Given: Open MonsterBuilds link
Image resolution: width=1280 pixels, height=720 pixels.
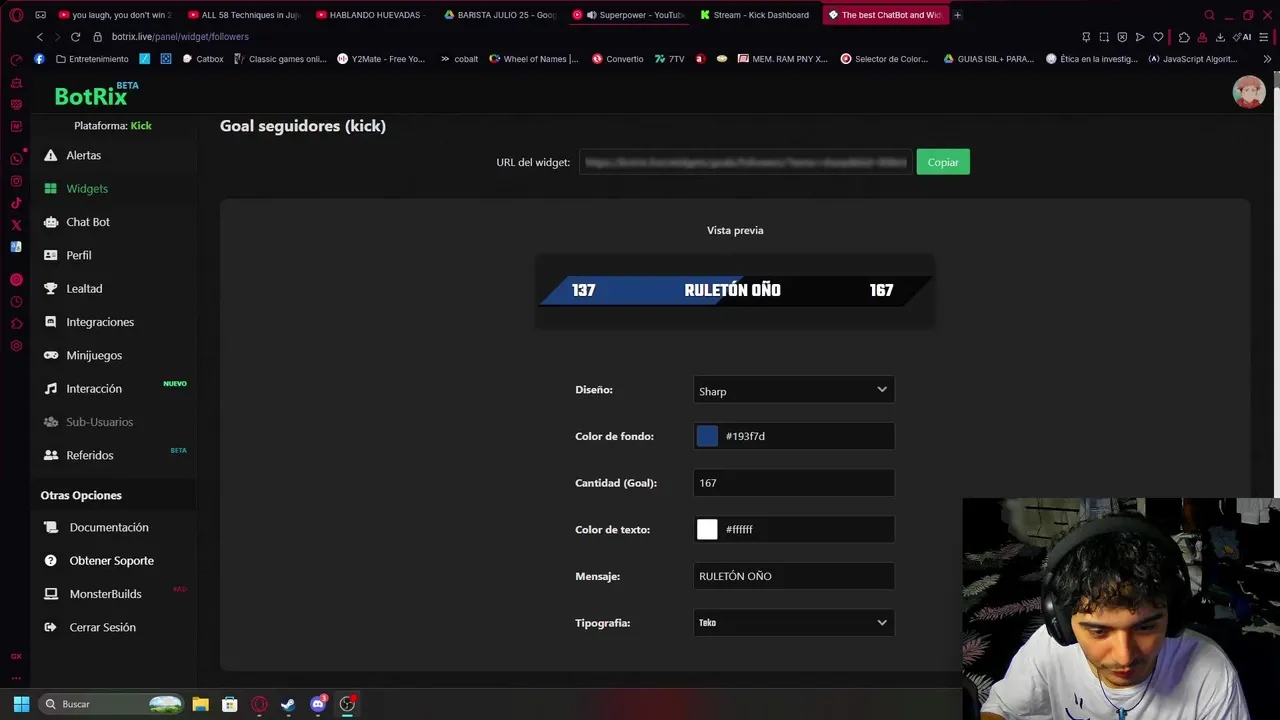Looking at the screenshot, I should [93, 594].
